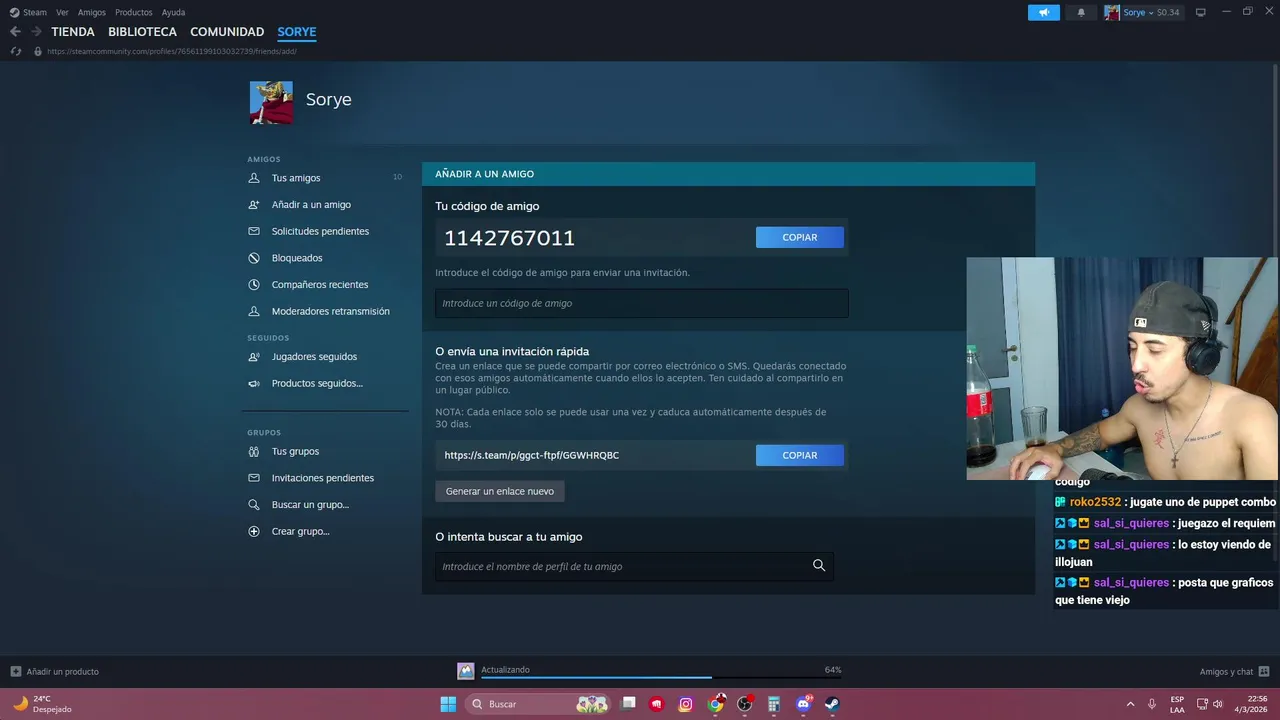
Task: Go to the TIENDA tab
Action: point(73,32)
